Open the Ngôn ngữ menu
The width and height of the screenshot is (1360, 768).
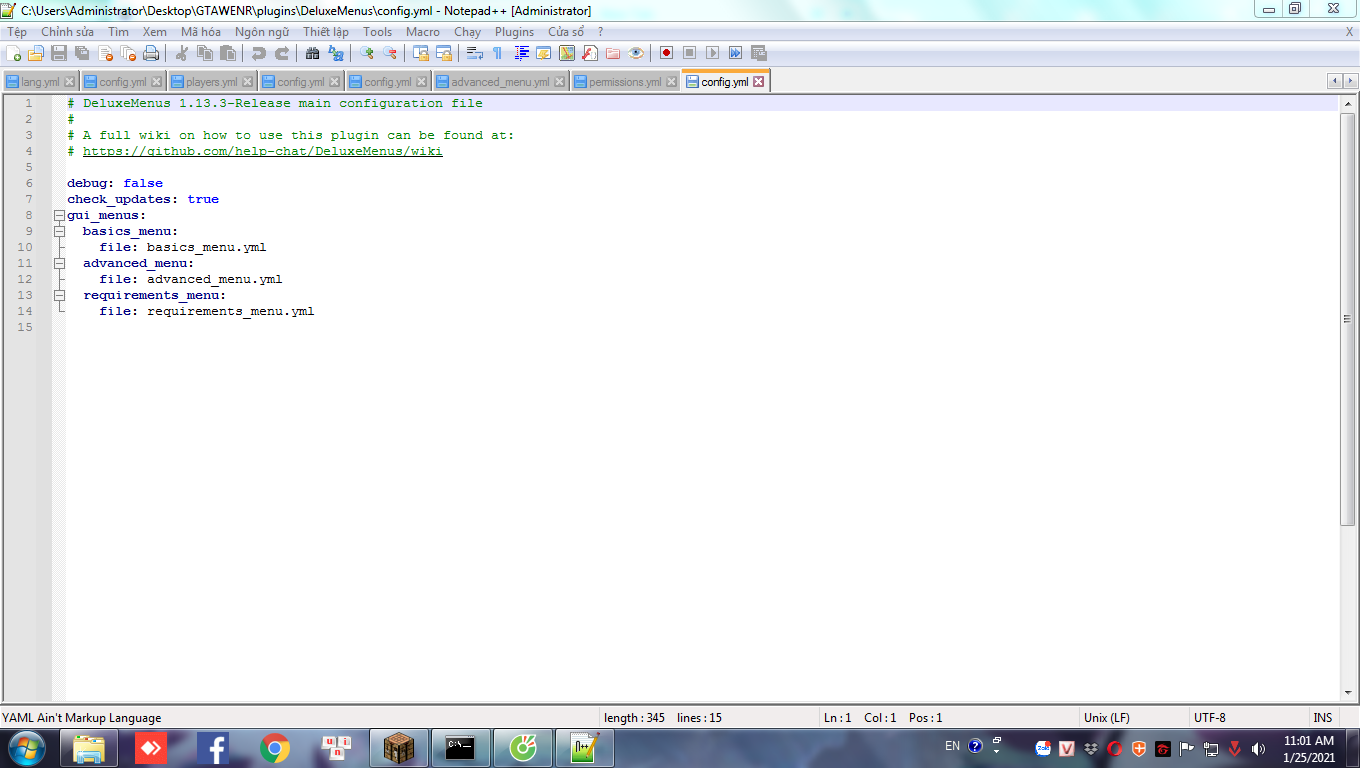click(x=262, y=32)
